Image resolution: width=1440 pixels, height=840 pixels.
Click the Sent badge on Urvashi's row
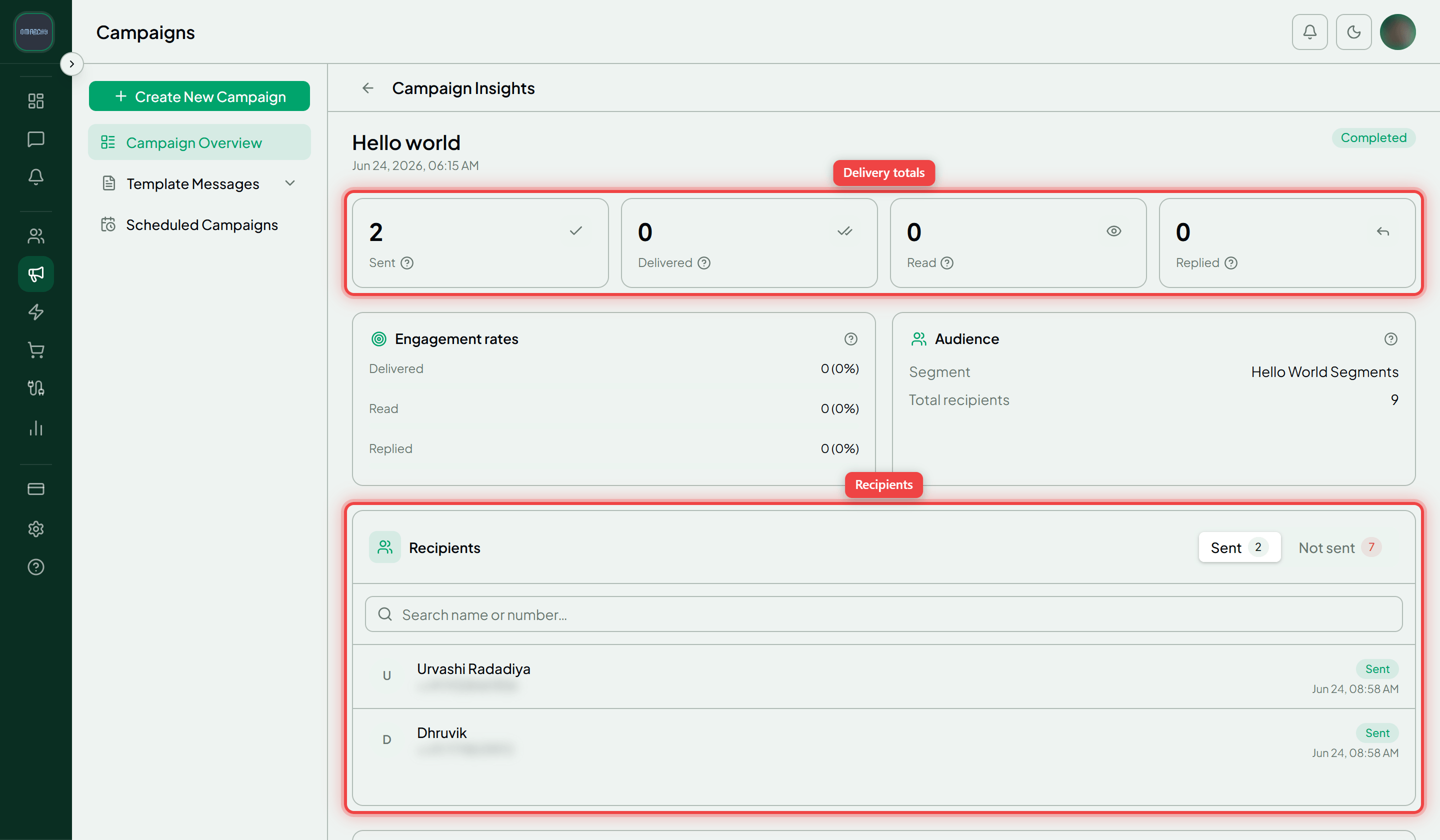(x=1377, y=668)
